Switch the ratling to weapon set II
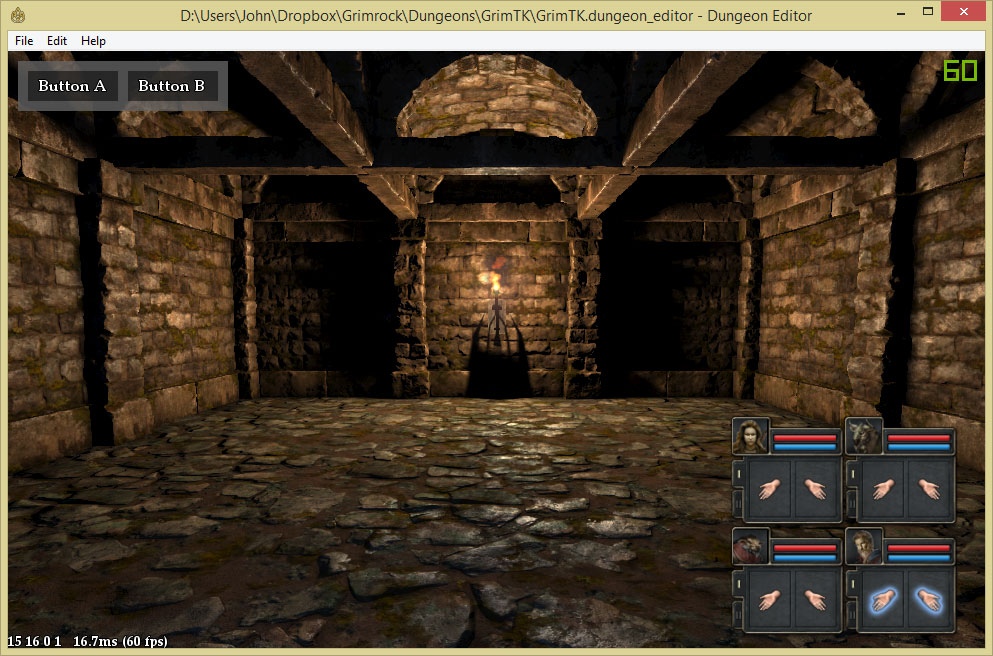Screen dimensions: 993x656 pyautogui.click(x=739, y=614)
